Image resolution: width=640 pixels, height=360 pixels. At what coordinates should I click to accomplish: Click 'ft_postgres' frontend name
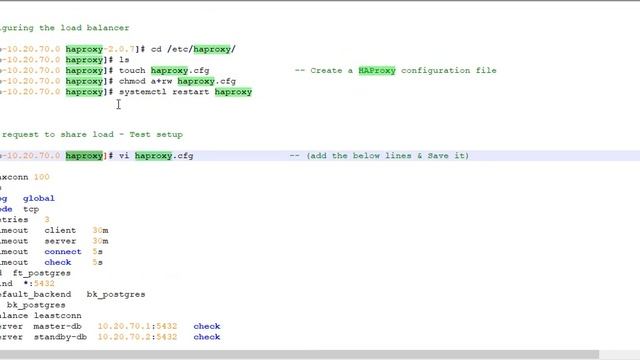tap(42, 273)
